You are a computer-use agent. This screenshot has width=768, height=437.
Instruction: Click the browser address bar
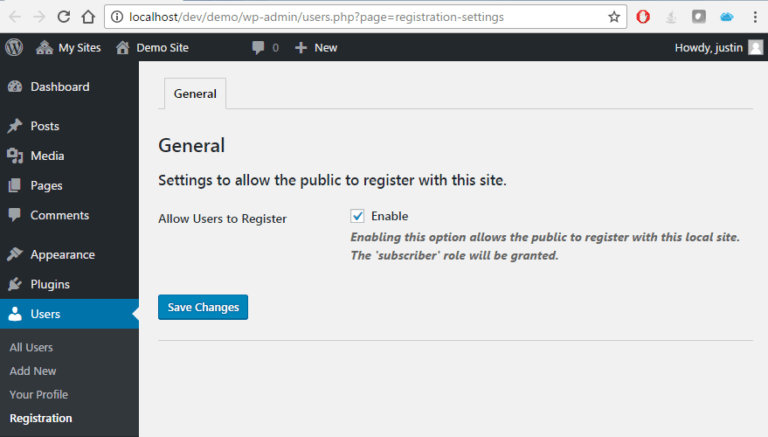pos(350,17)
